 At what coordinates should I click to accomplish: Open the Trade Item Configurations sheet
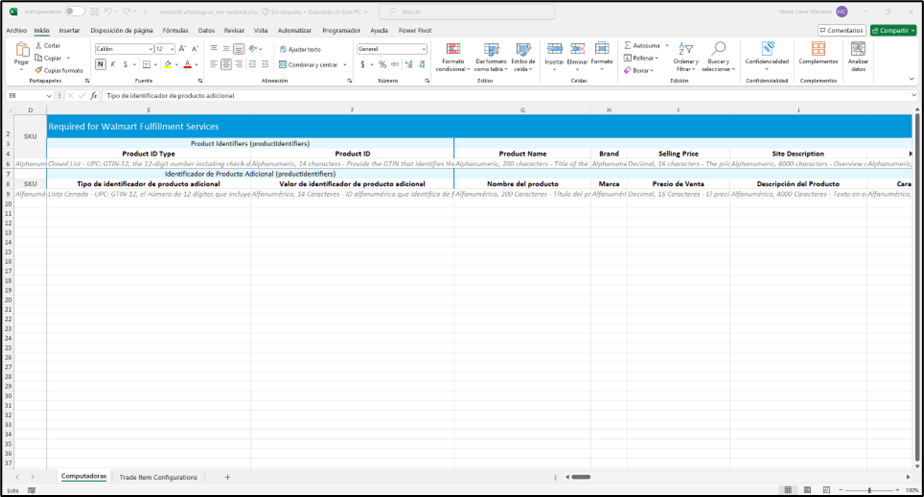(159, 477)
